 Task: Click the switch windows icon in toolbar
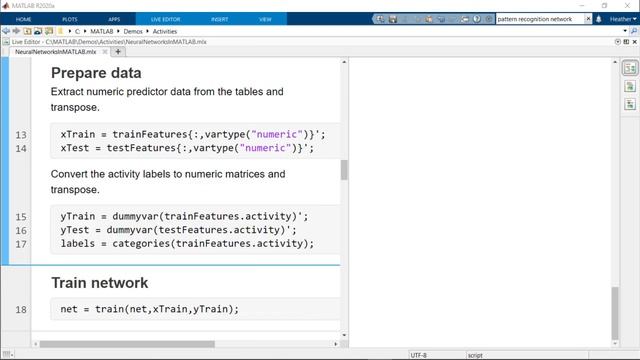465,19
